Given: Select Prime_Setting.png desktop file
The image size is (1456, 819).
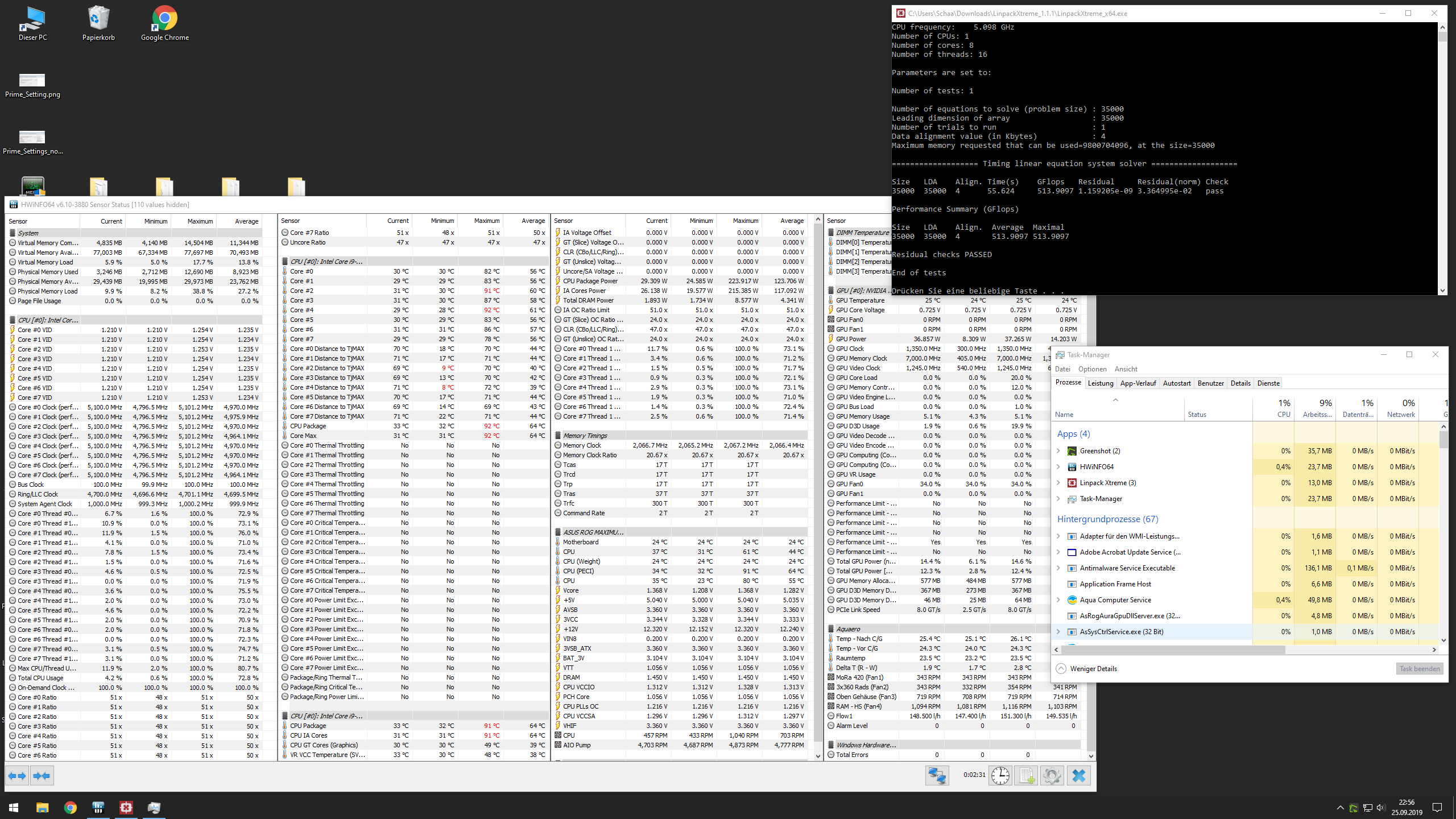Looking at the screenshot, I should [32, 85].
